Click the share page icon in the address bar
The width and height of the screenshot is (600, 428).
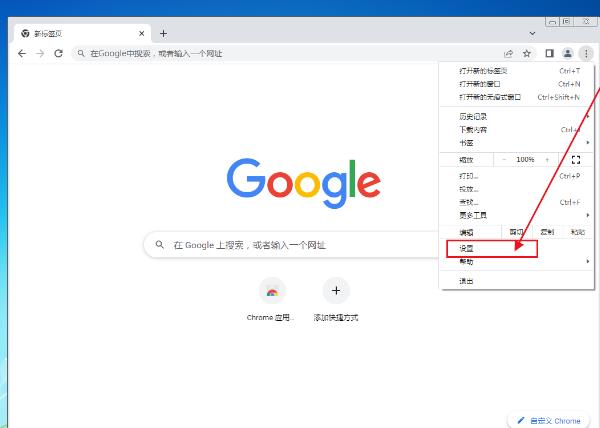[509, 54]
